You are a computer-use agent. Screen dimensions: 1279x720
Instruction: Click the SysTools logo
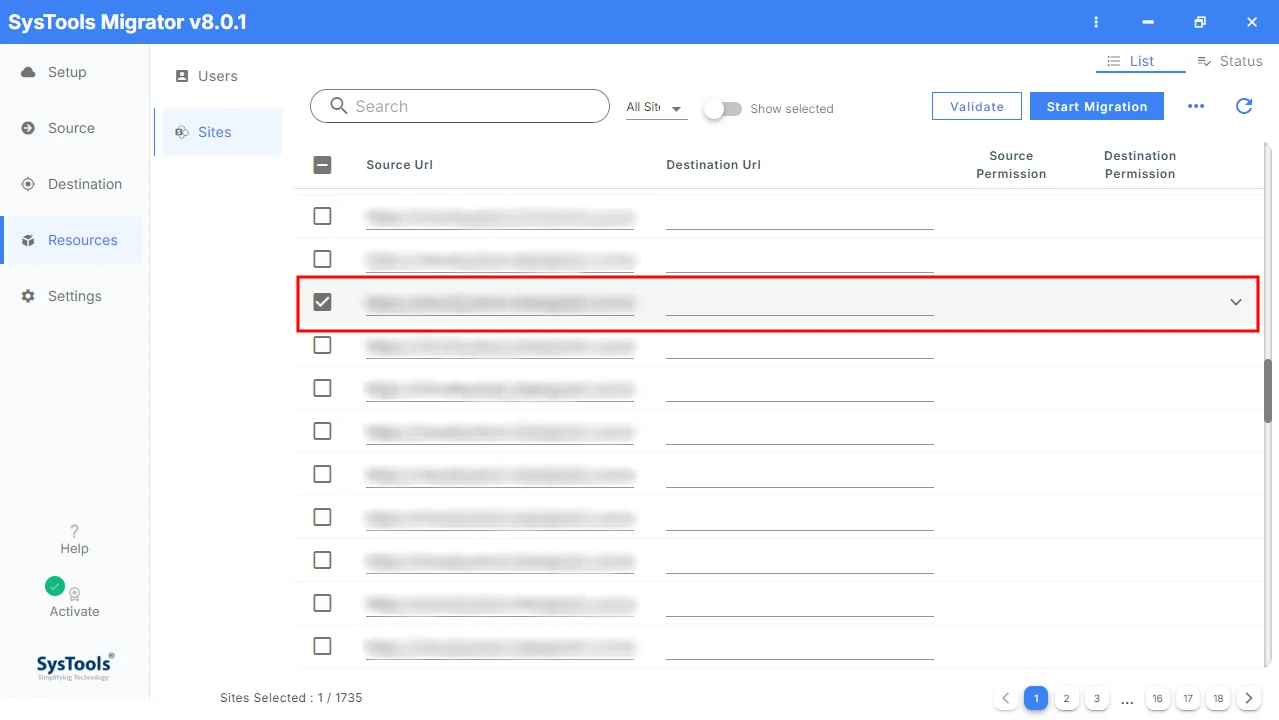(x=75, y=666)
